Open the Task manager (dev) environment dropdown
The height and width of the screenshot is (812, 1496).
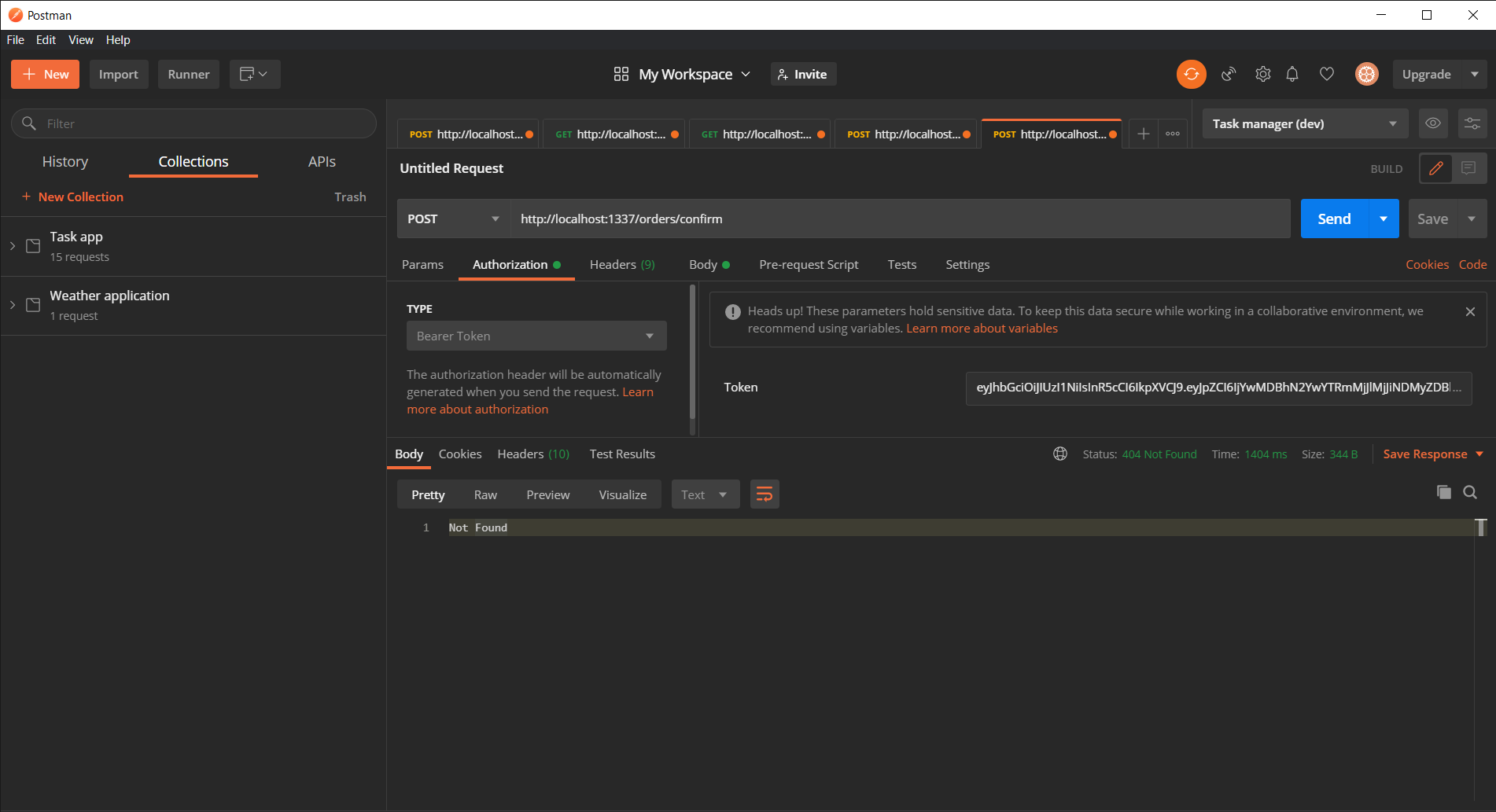(1304, 123)
